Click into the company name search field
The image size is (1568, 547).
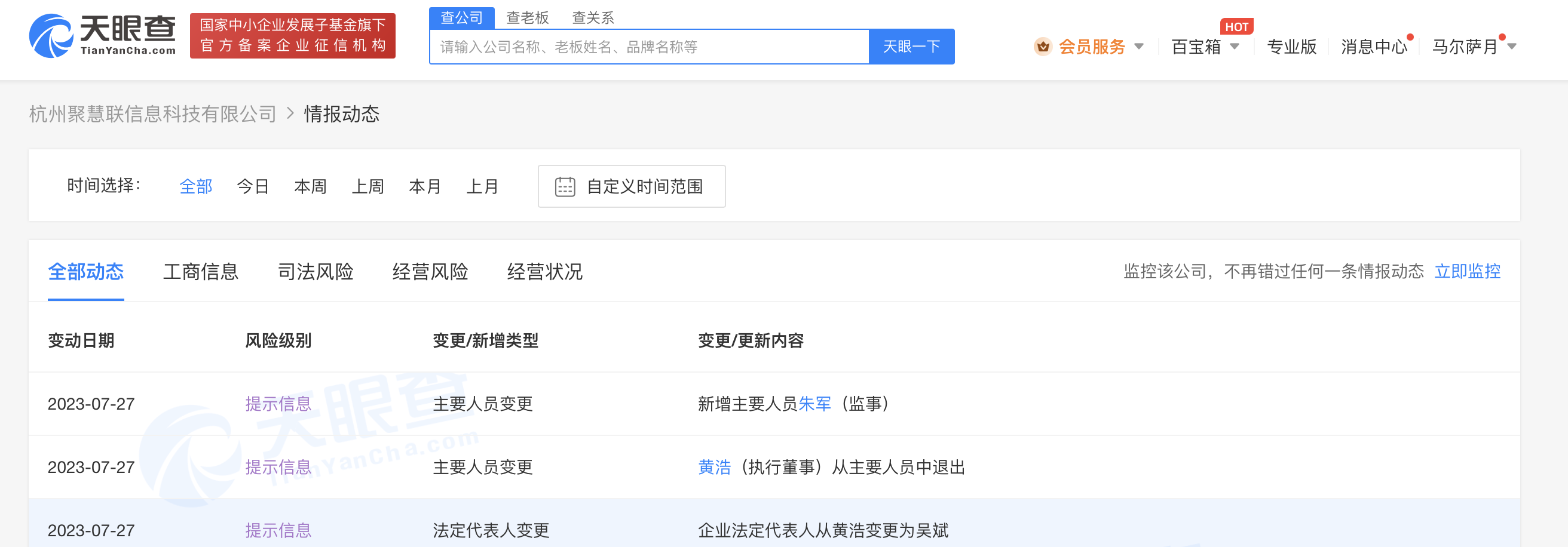(649, 47)
